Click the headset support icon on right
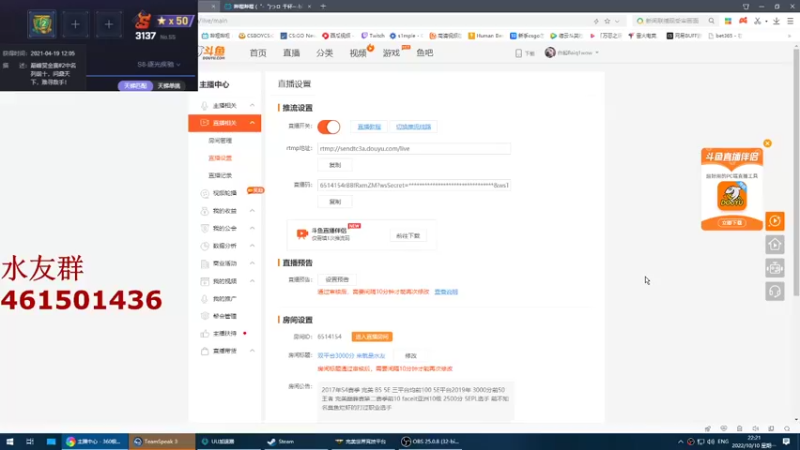Viewport: 800px width, 450px height. (x=774, y=291)
